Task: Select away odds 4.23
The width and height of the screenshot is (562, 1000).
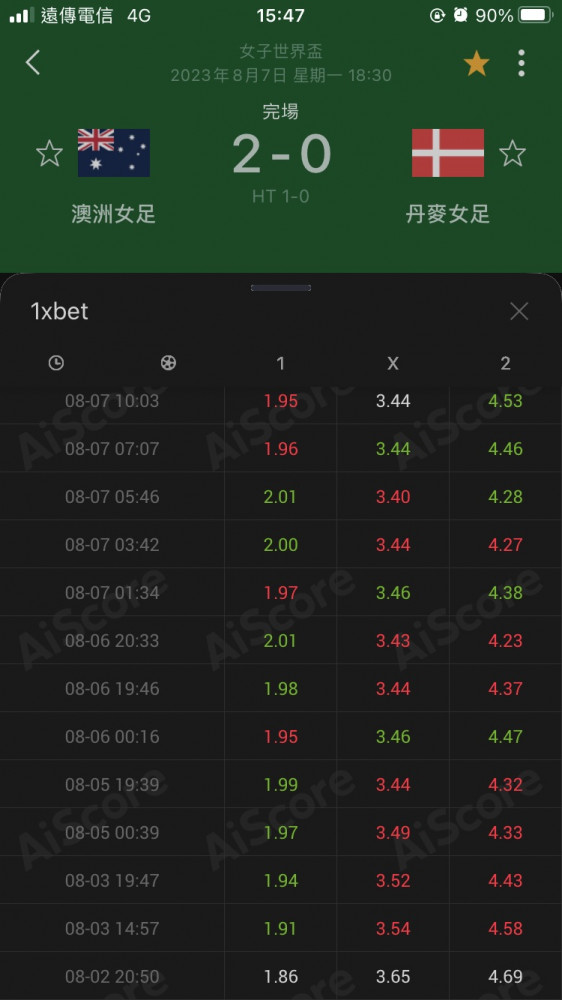Action: pos(505,640)
